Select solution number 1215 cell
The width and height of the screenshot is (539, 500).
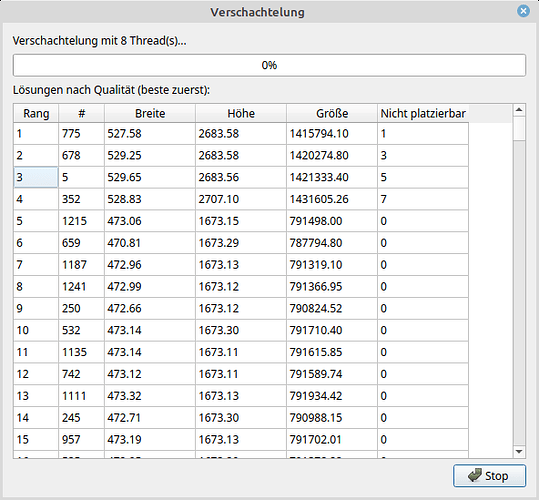click(x=81, y=221)
